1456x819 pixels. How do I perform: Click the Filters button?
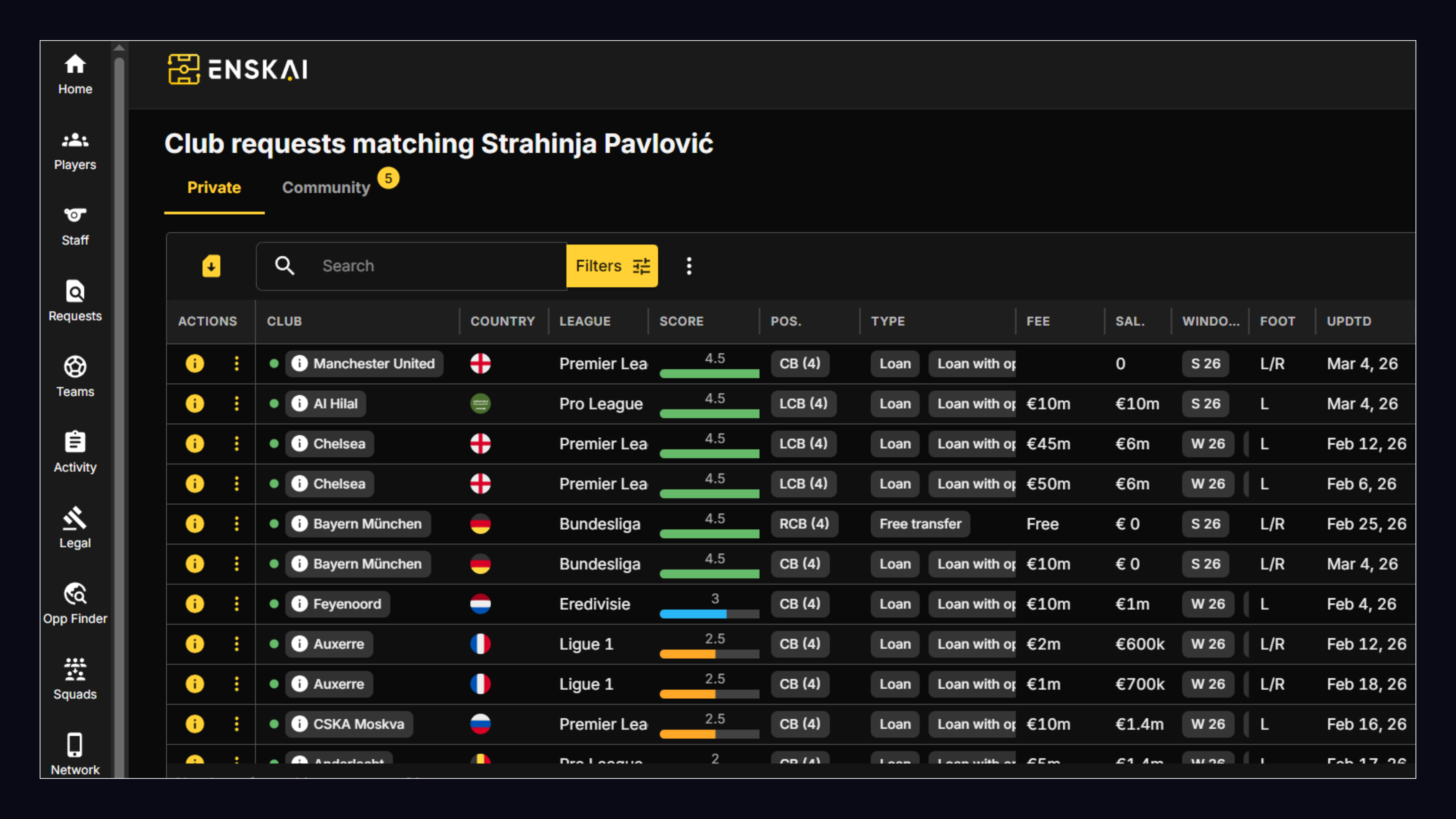[611, 266]
